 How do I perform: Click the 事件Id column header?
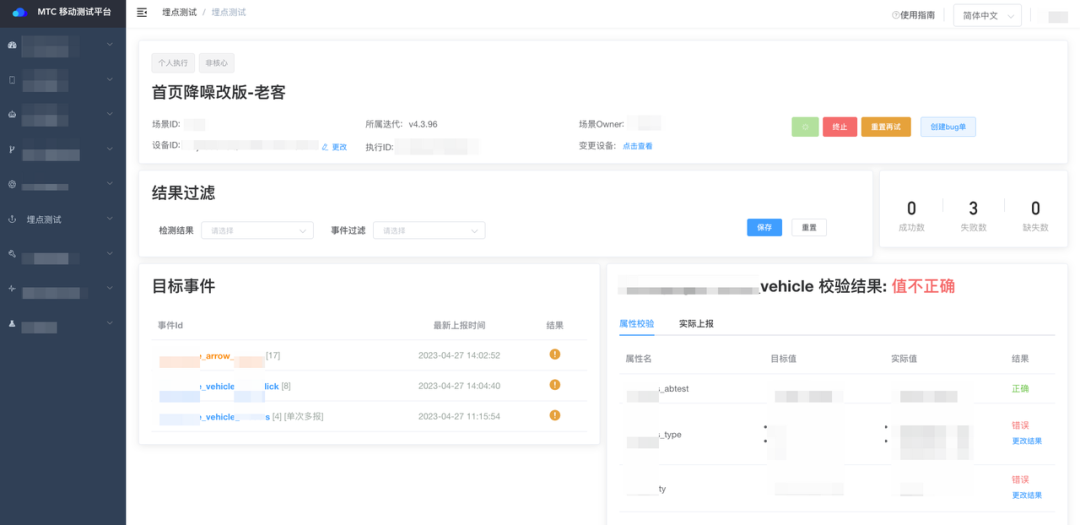point(170,325)
